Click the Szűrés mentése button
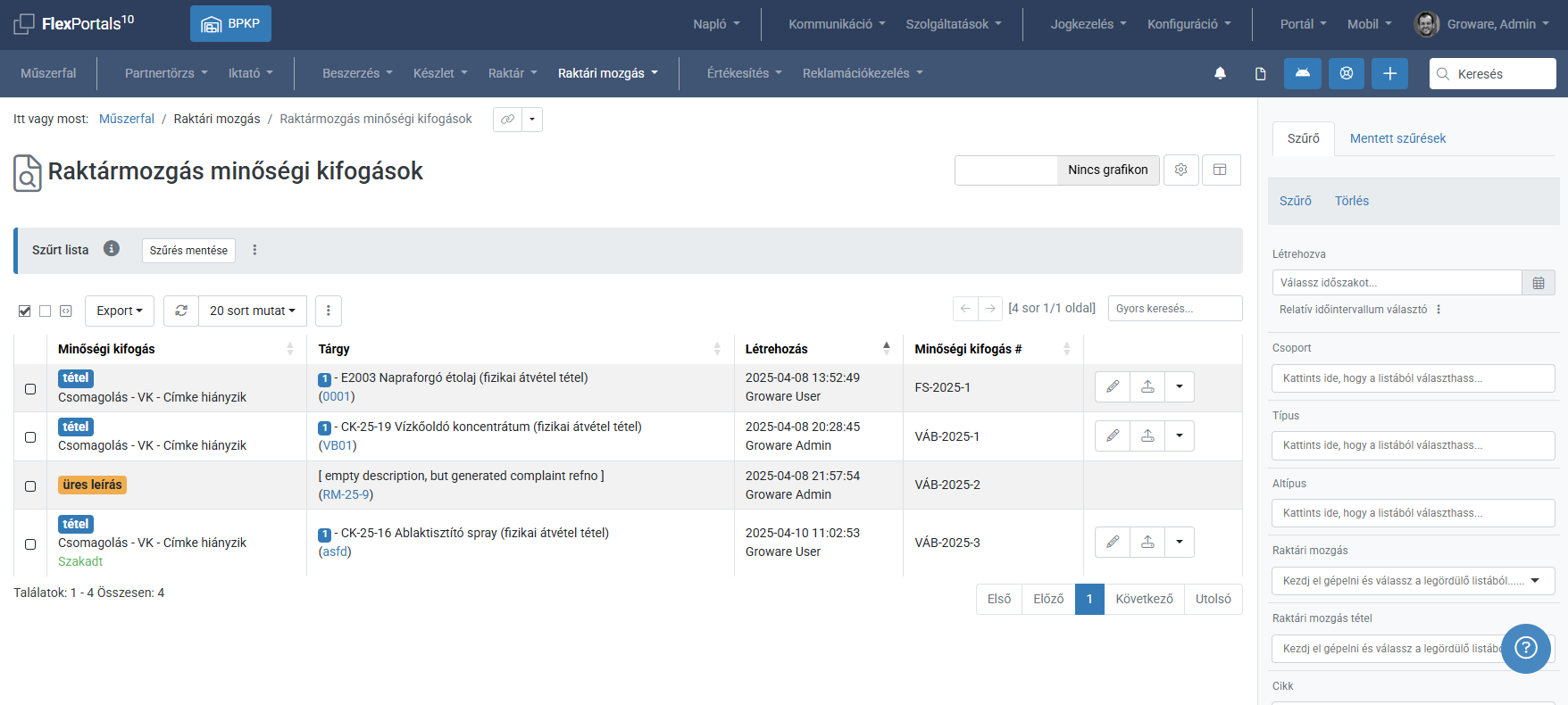This screenshot has height=705, width=1568. click(x=188, y=251)
